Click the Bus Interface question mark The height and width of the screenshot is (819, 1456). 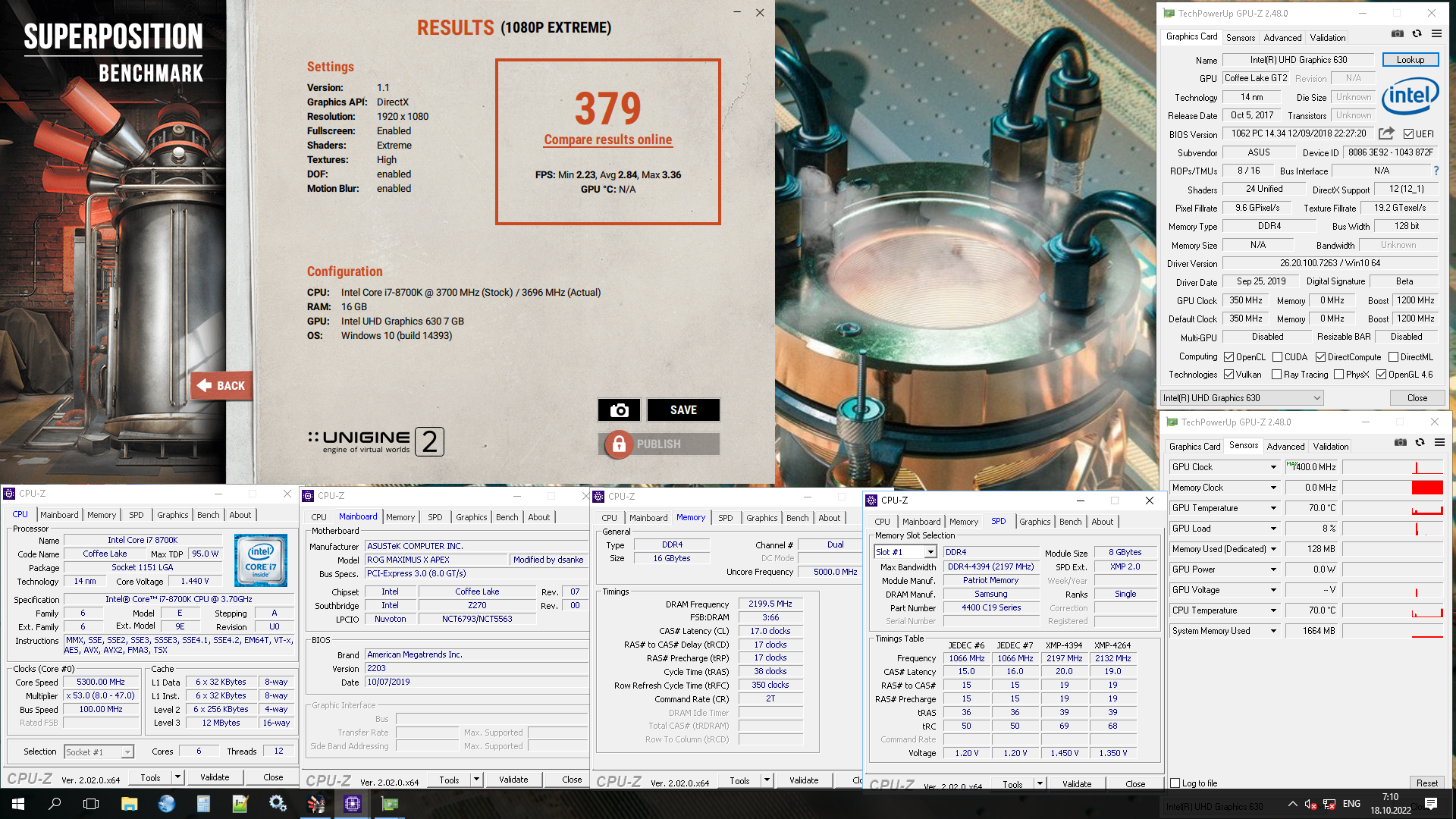[x=1436, y=171]
